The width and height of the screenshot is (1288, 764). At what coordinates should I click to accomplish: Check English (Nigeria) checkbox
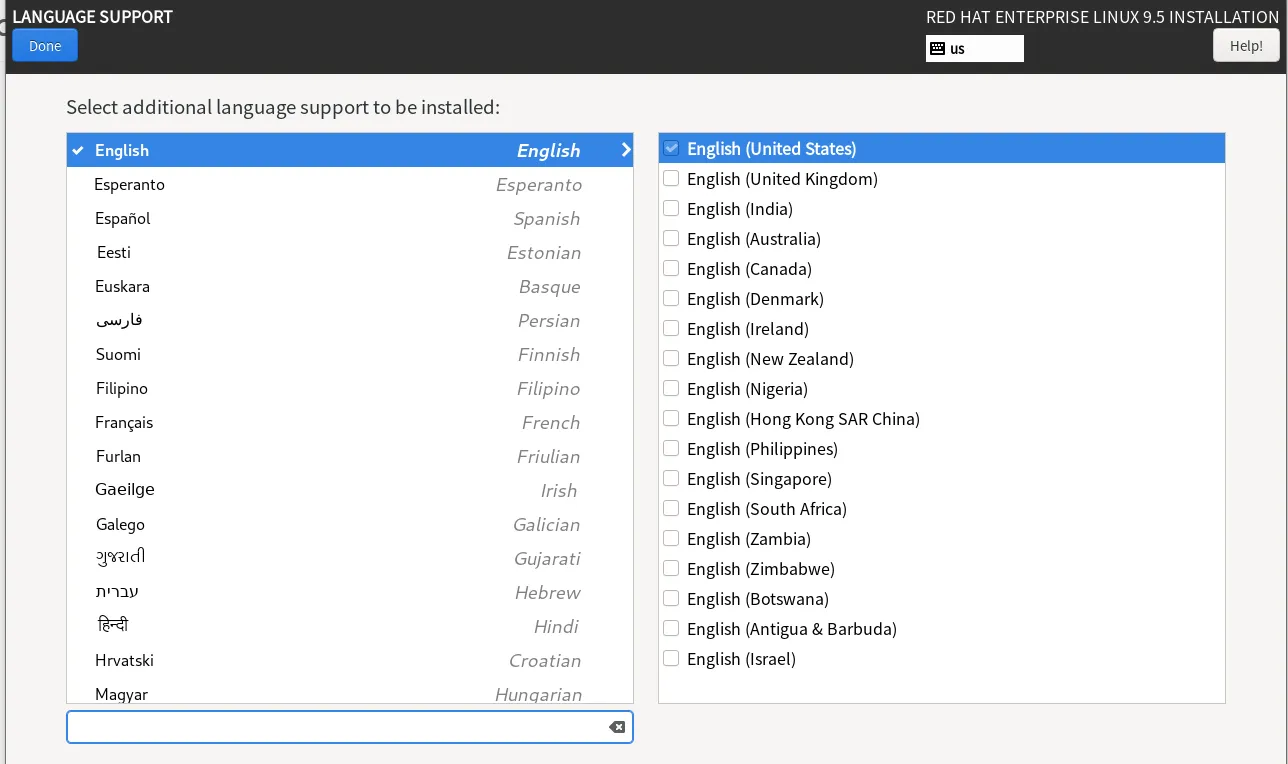click(x=671, y=388)
